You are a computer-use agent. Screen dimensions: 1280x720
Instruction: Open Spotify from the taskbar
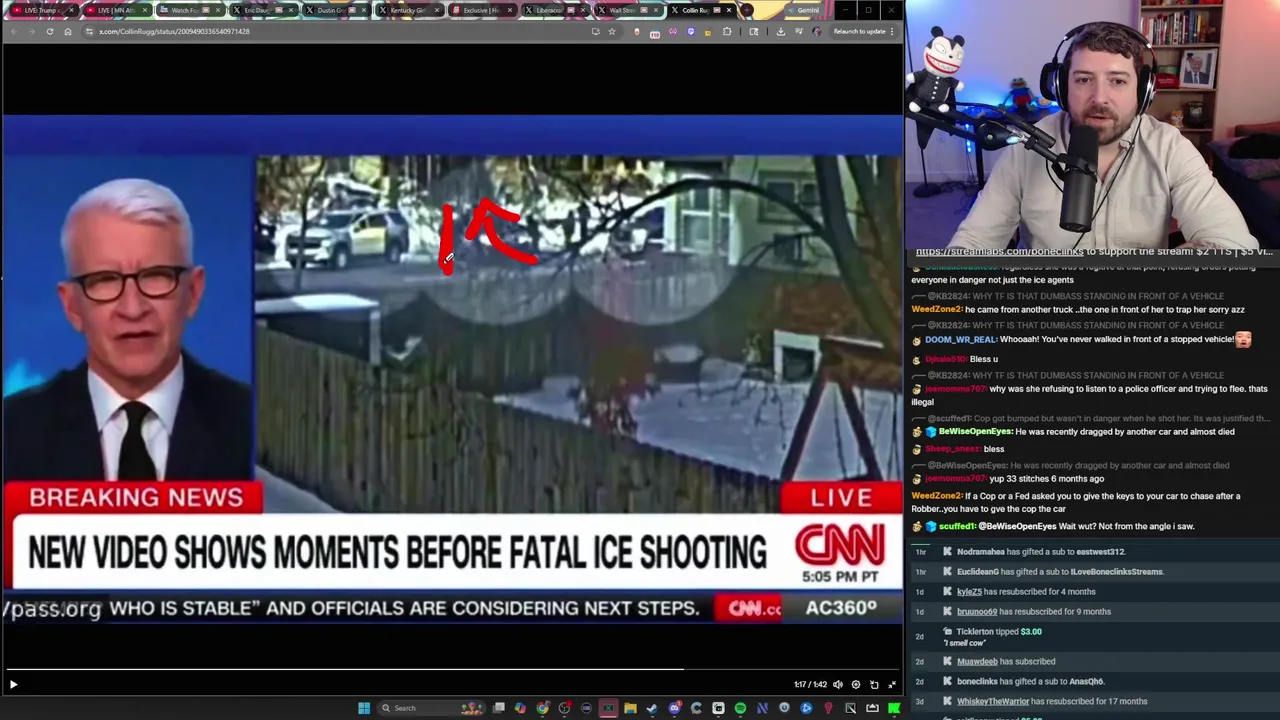coord(740,708)
